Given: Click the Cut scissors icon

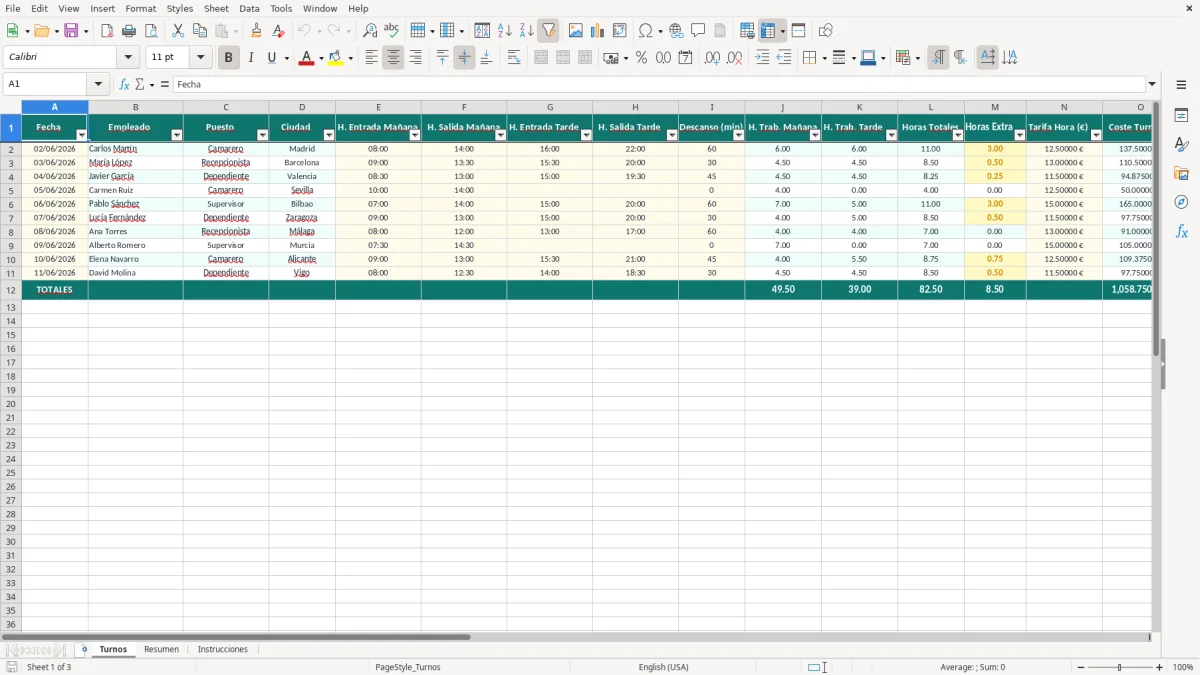Looking at the screenshot, I should (x=178, y=31).
